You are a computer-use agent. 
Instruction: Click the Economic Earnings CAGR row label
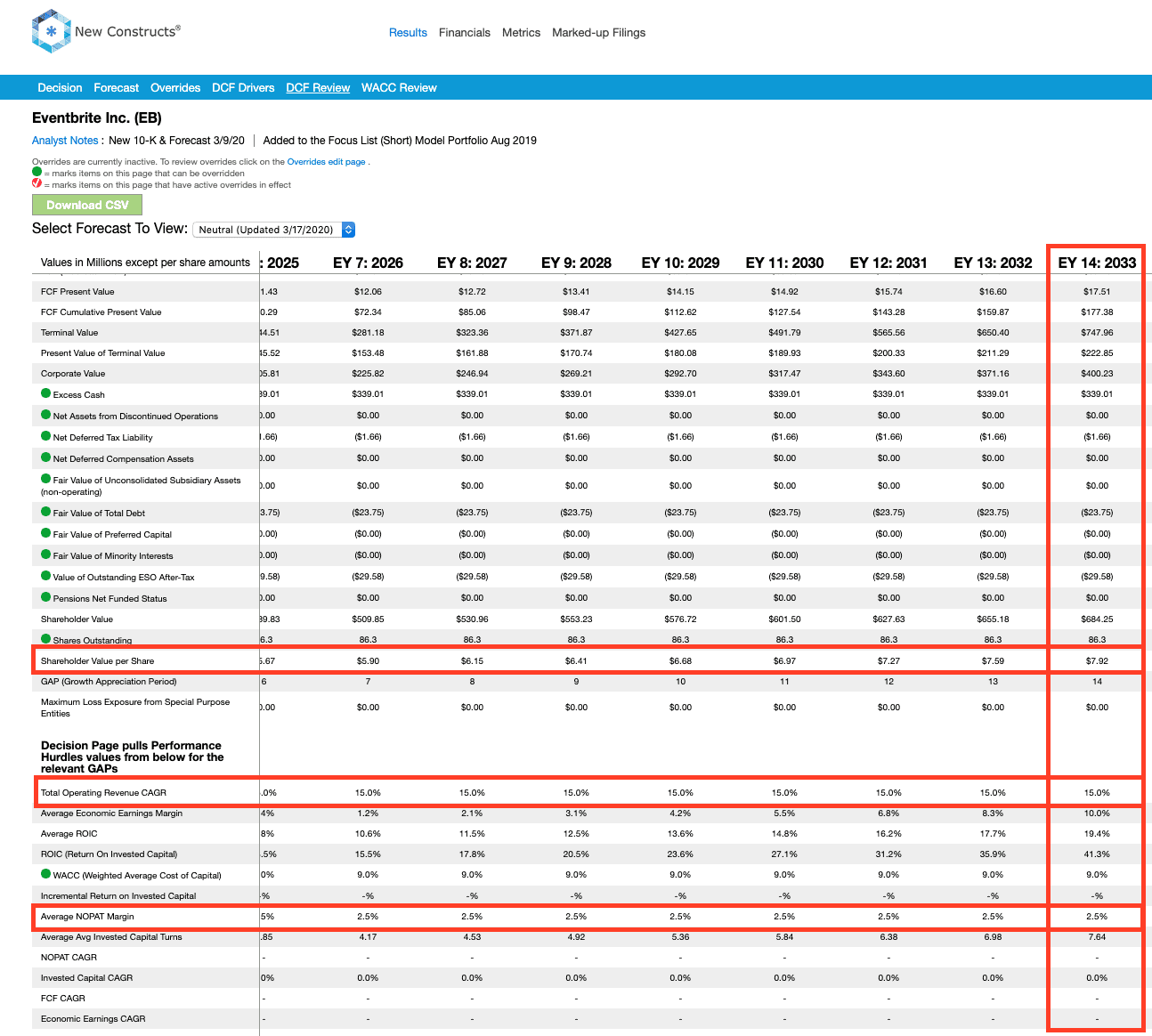pos(93,1019)
